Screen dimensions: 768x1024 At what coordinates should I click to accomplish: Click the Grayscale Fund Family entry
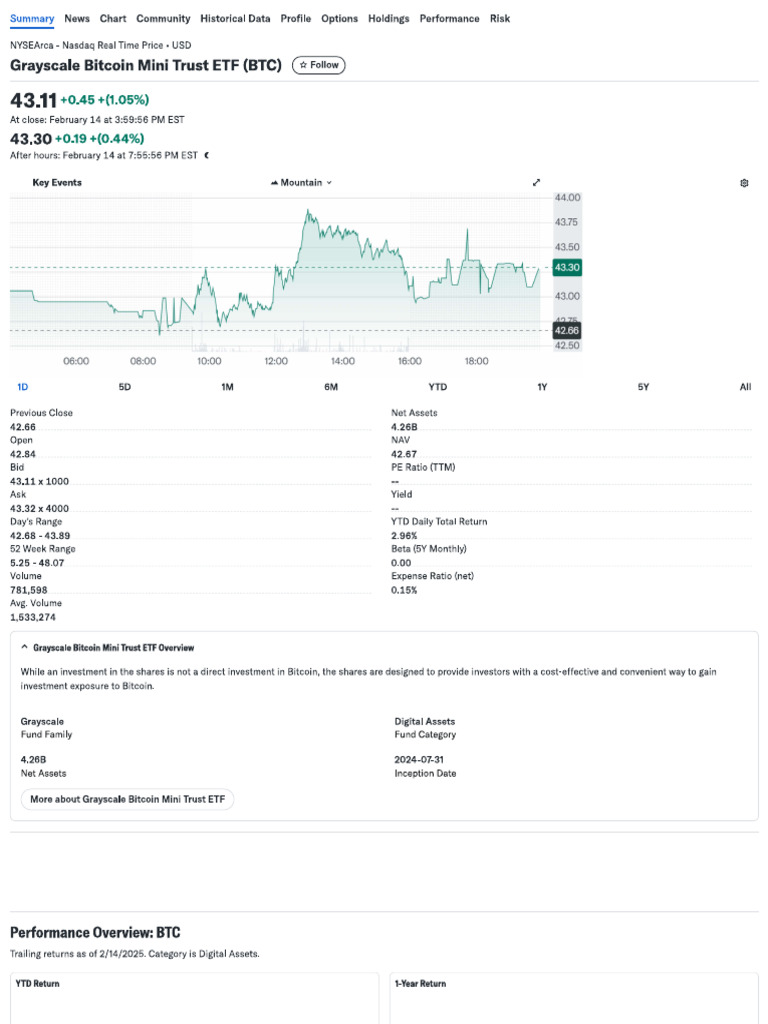click(46, 728)
